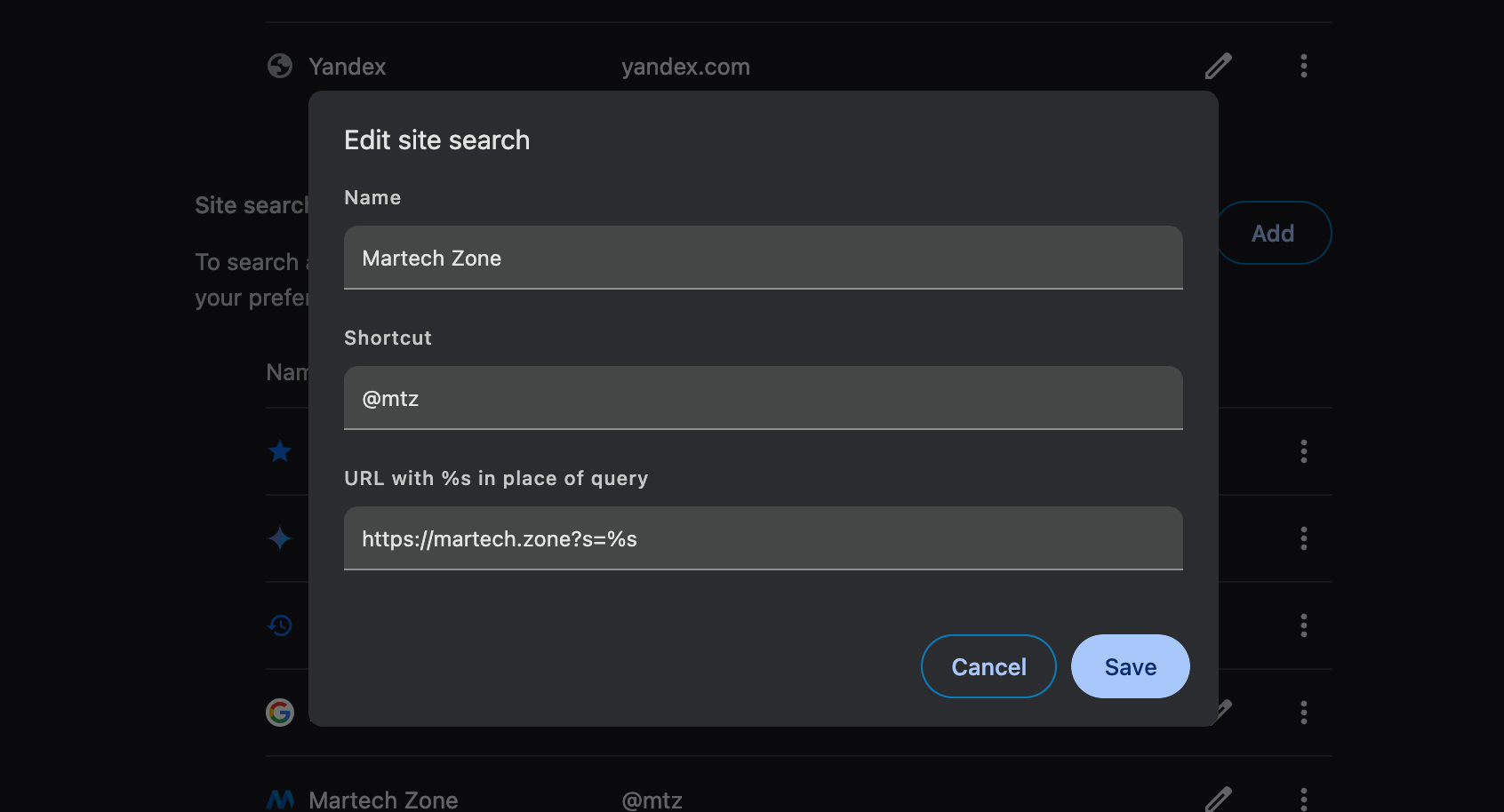Focus the Shortcut field with @mtz
Viewport: 1504px width, 812px height.
click(763, 399)
